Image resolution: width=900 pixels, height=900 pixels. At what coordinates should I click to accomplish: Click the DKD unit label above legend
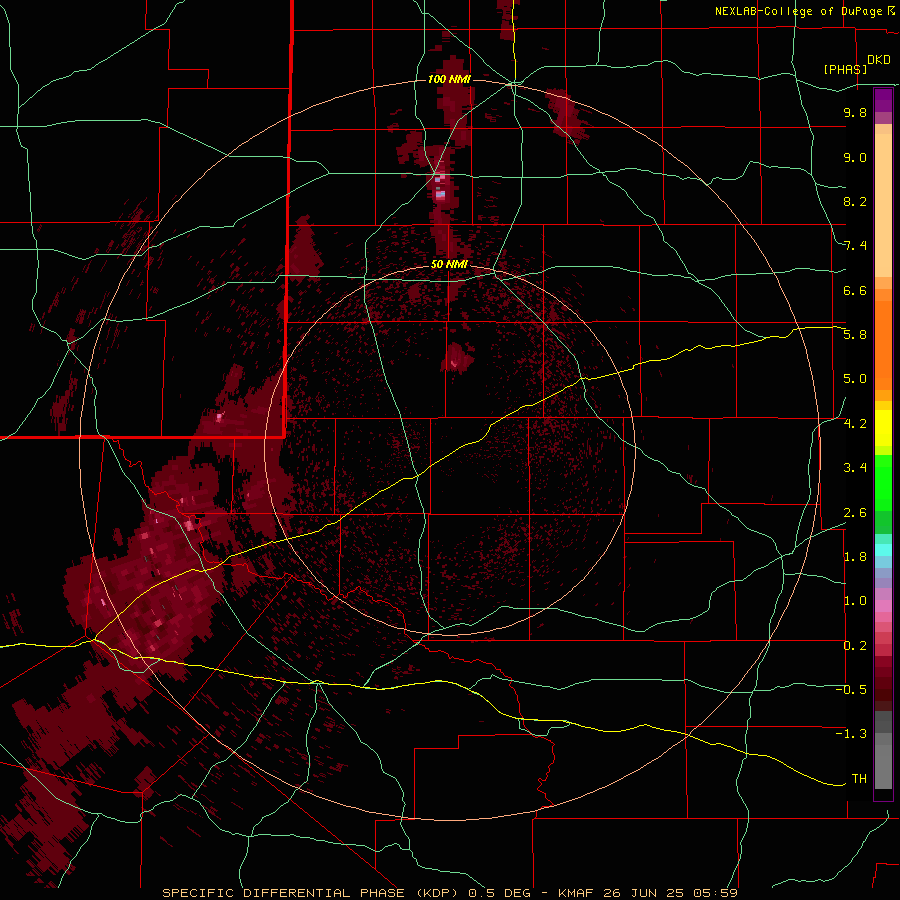(879, 60)
